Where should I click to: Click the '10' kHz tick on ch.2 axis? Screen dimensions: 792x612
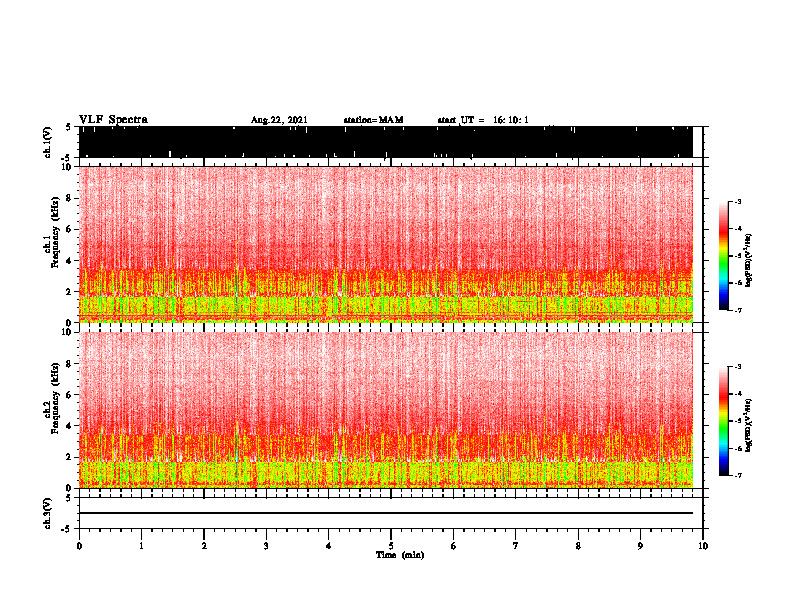(68, 332)
